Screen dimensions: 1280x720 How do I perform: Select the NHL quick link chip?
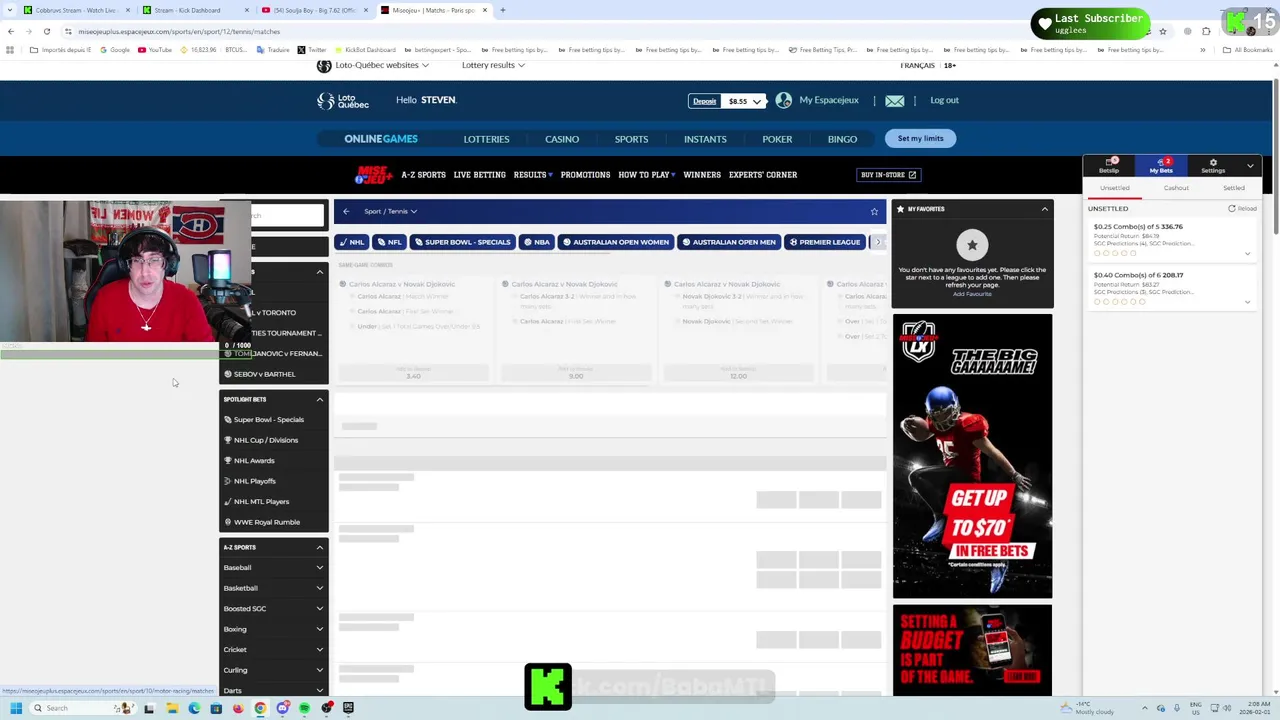click(352, 242)
